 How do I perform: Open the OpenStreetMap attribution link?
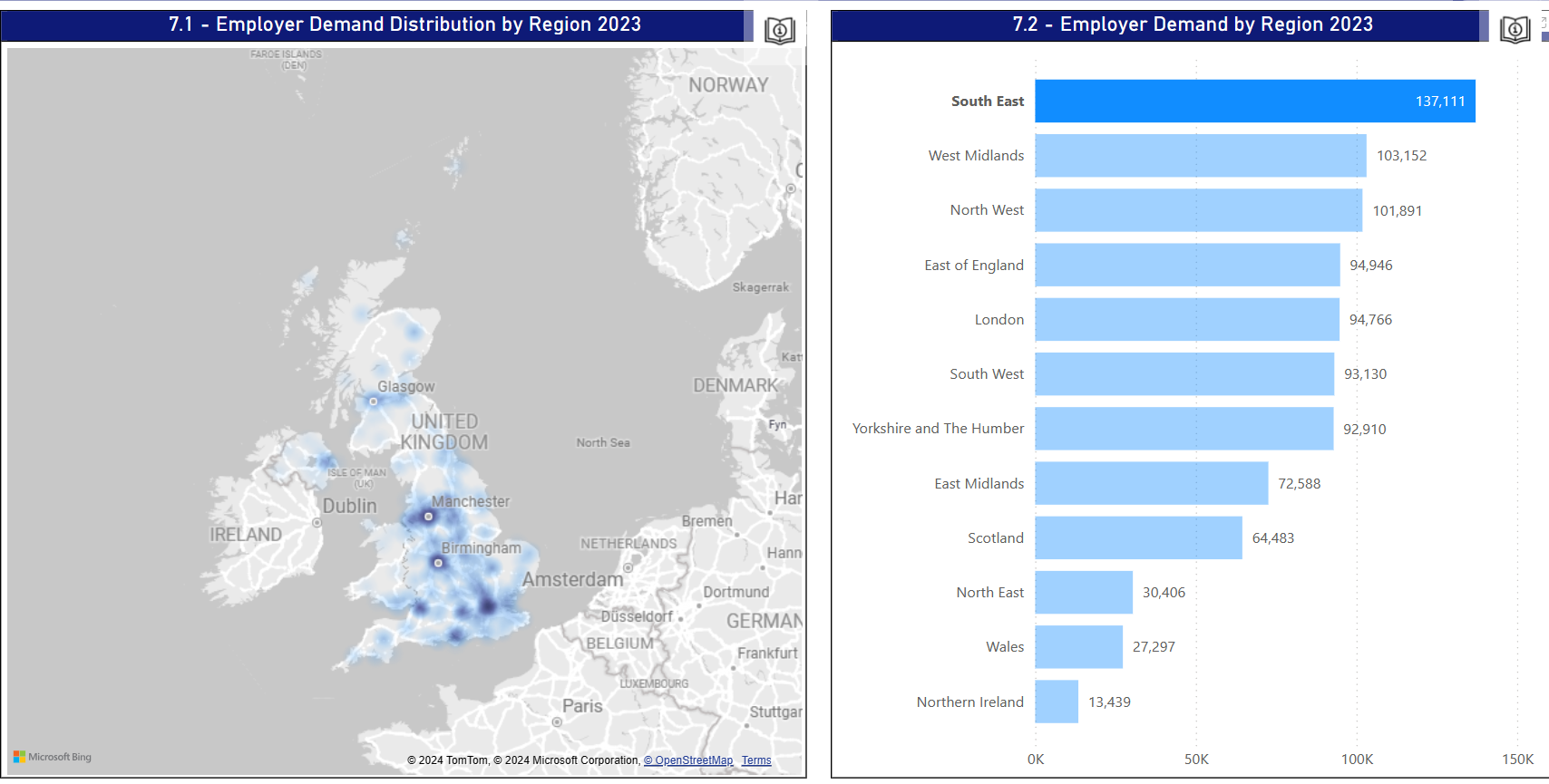(688, 760)
